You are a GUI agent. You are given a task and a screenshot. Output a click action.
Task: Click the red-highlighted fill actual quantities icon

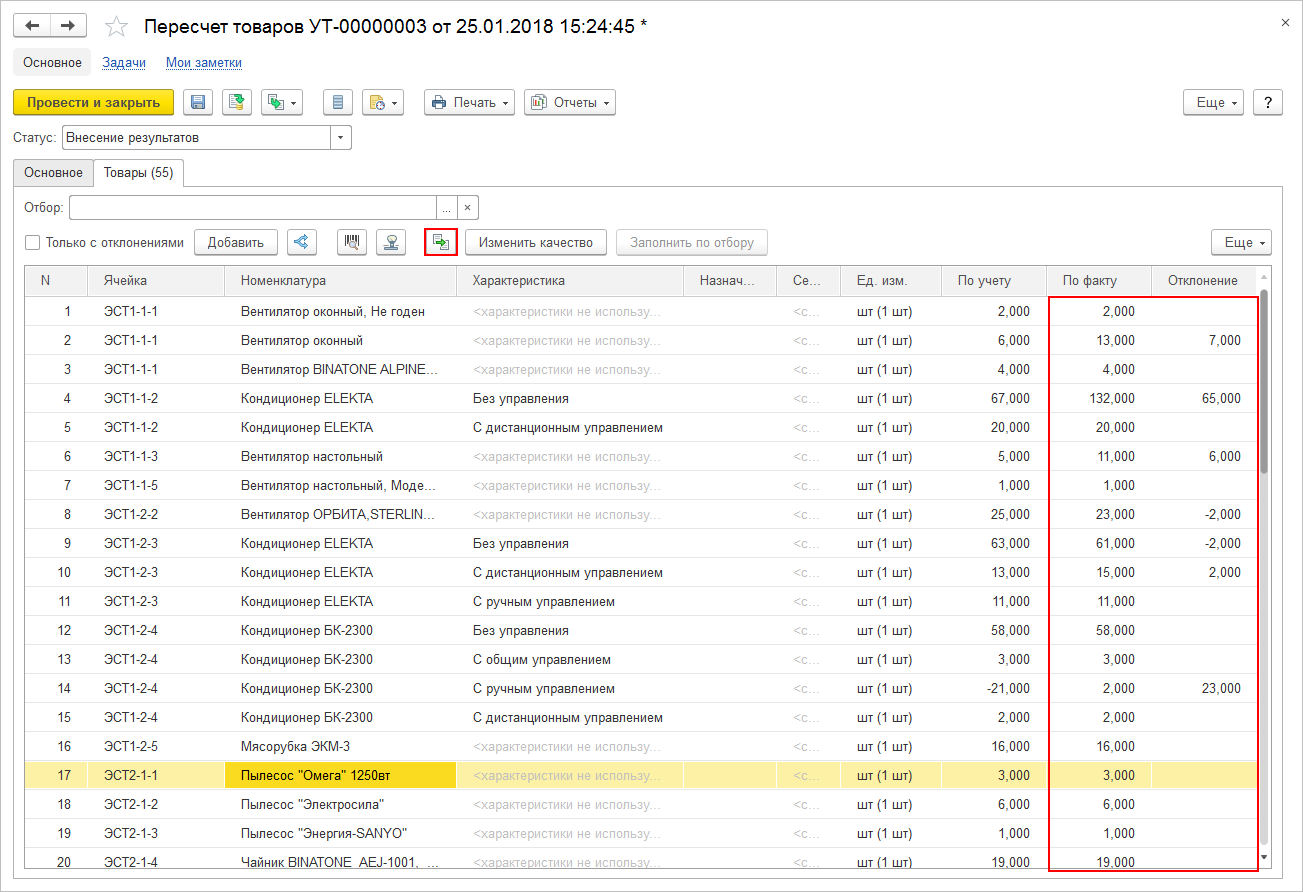coord(441,242)
